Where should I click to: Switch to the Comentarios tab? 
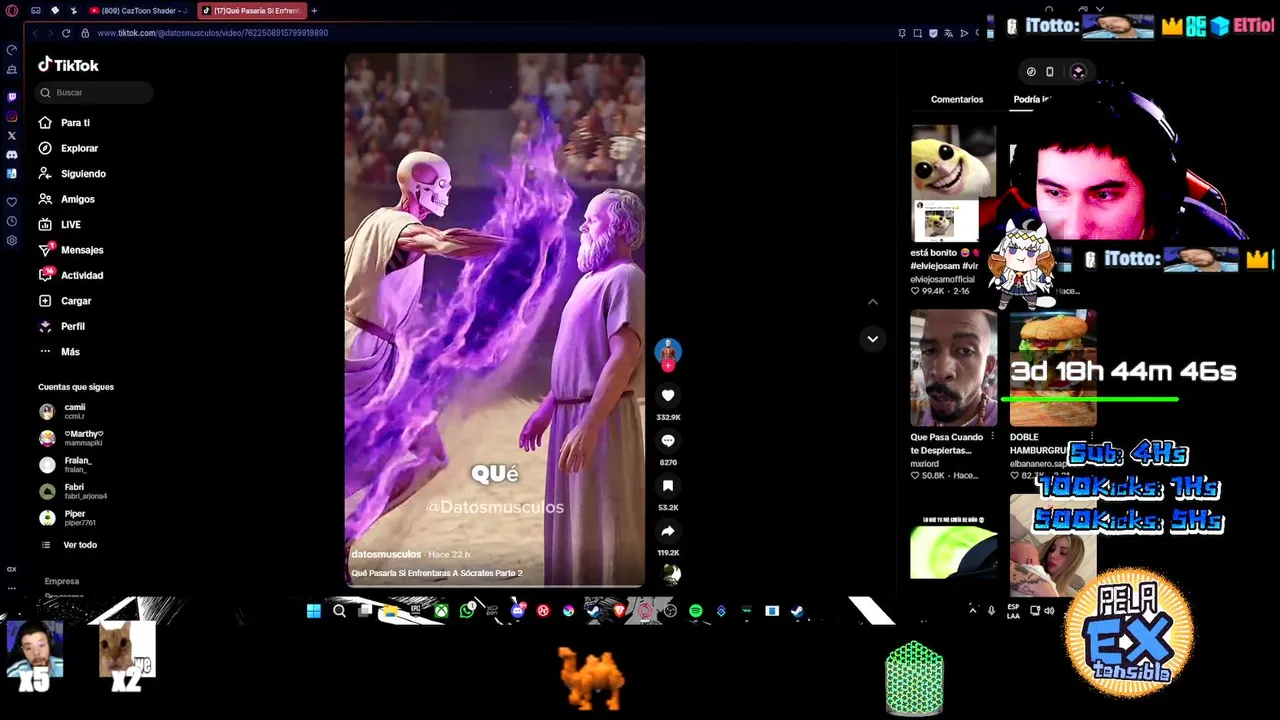[957, 99]
